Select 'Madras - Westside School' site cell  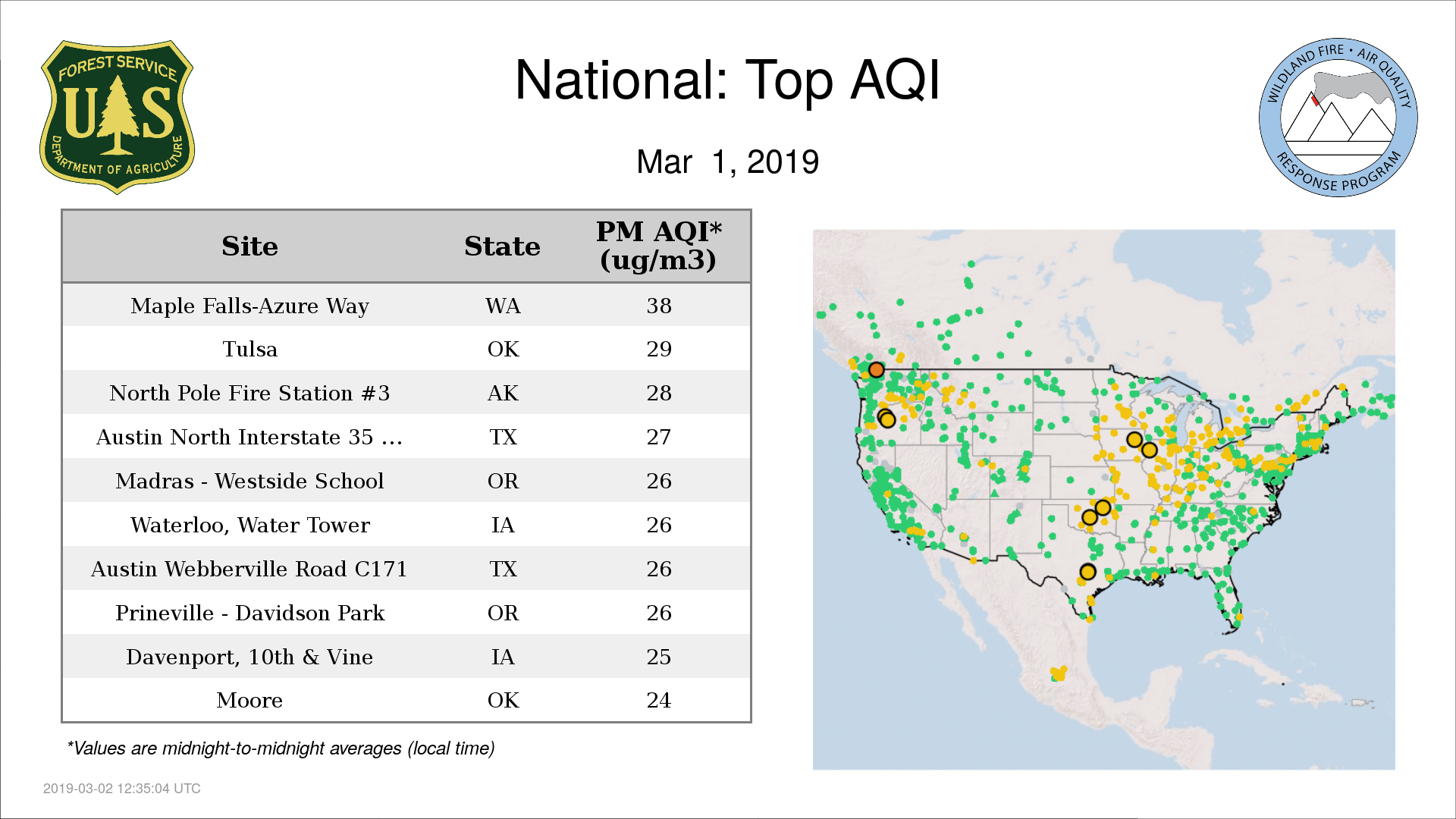tap(249, 482)
